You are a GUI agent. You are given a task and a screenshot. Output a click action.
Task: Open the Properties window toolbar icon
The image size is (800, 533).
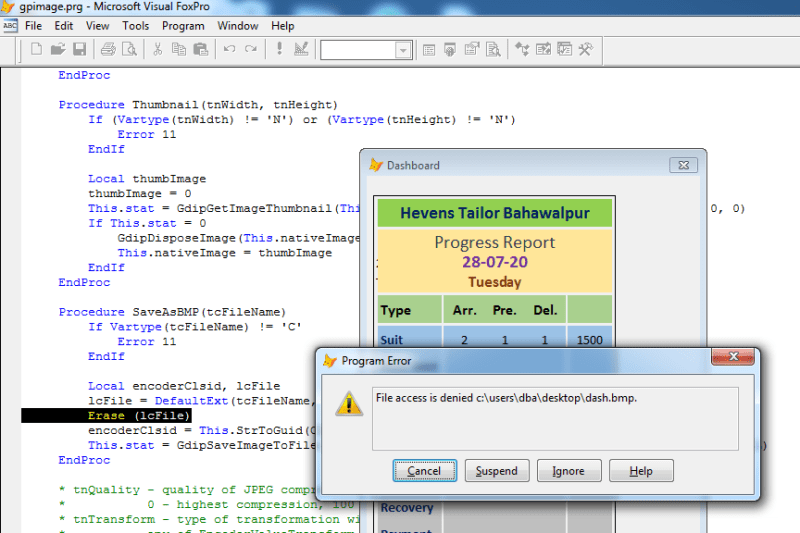[472, 50]
